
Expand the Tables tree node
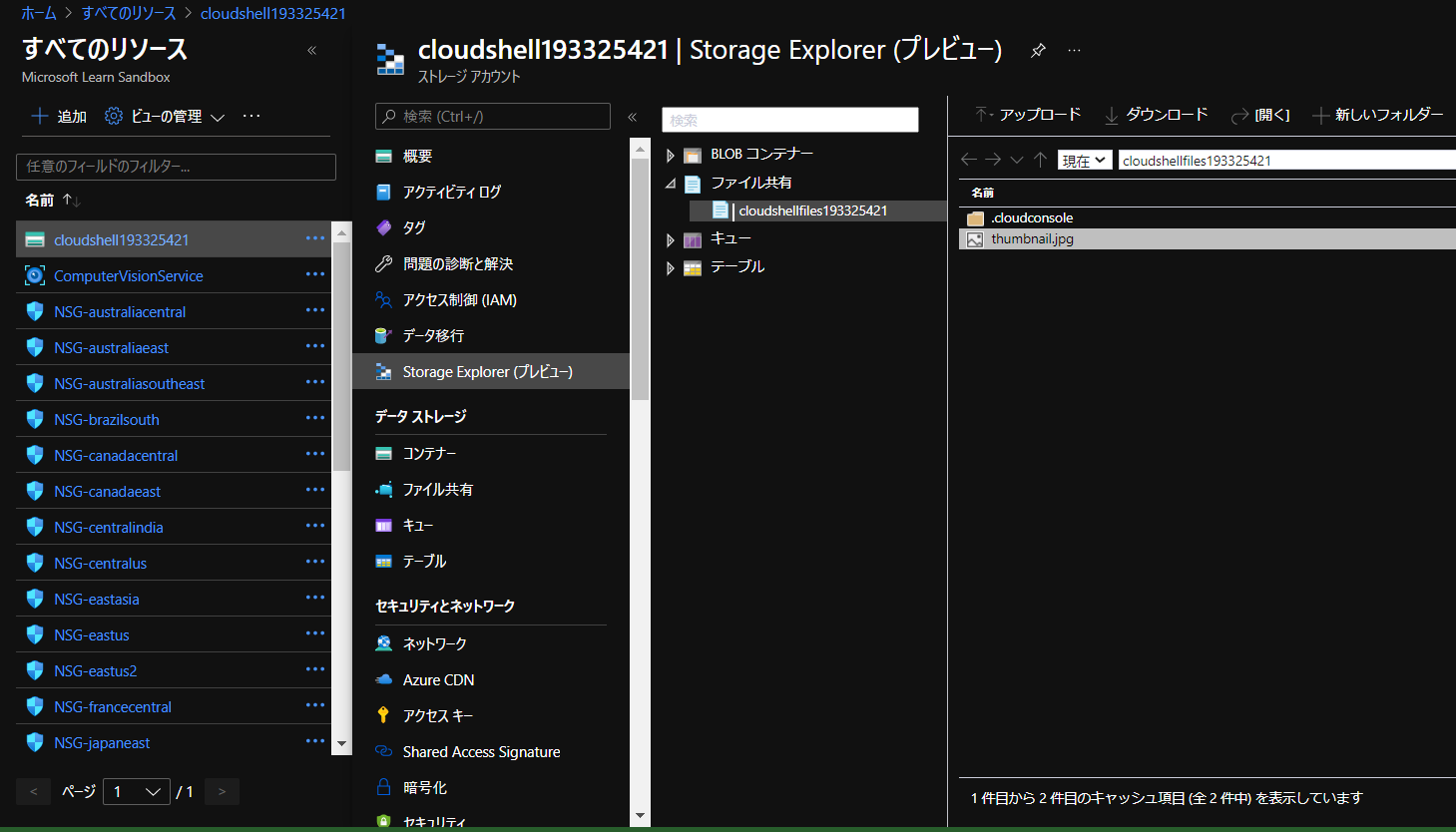[x=671, y=267]
